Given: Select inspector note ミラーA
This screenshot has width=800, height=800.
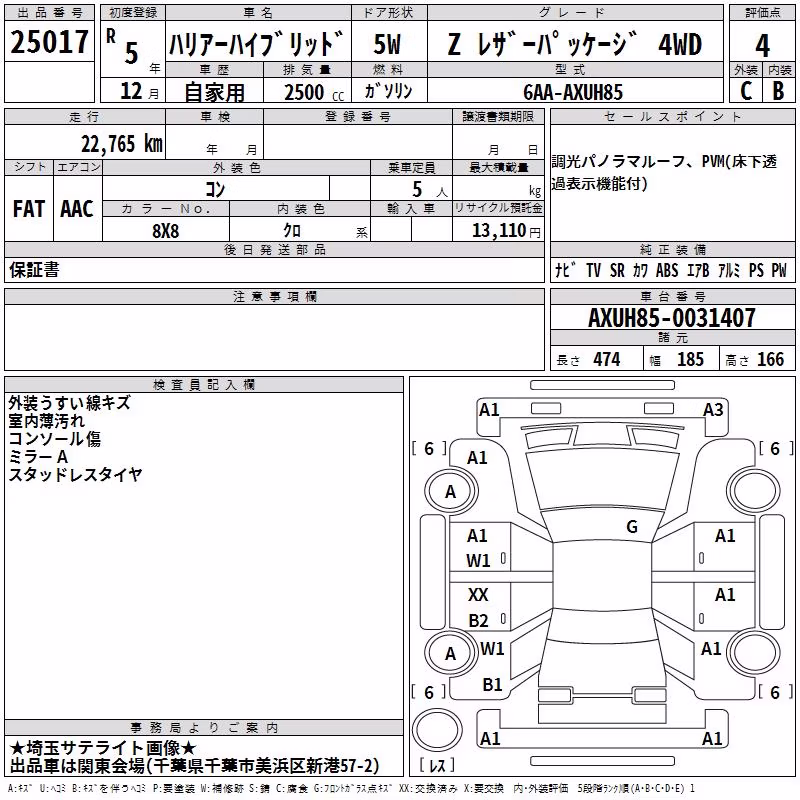Looking at the screenshot, I should pos(38,457).
